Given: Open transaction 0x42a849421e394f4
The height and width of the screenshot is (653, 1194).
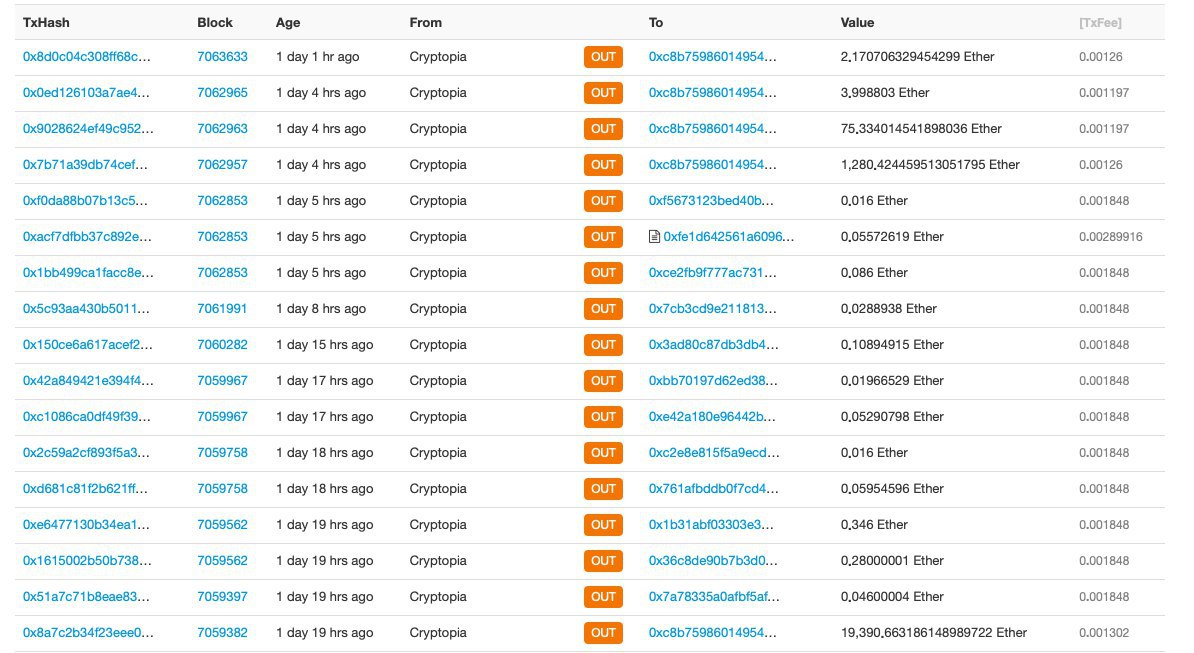Looking at the screenshot, I should coord(88,381).
